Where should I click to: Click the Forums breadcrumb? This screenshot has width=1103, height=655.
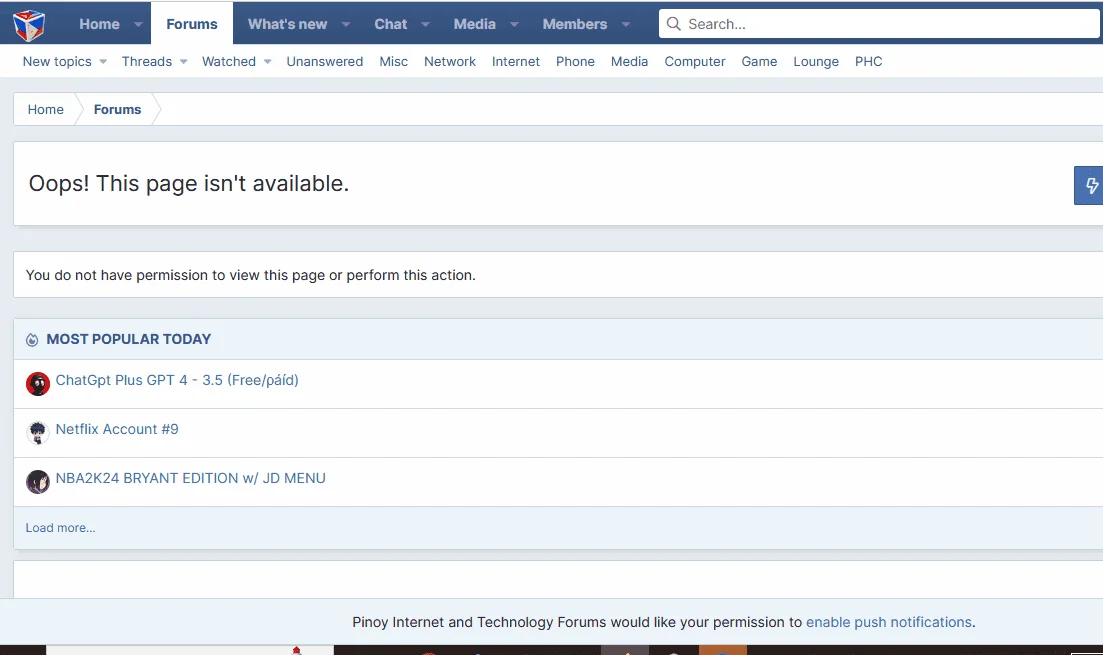click(x=117, y=109)
